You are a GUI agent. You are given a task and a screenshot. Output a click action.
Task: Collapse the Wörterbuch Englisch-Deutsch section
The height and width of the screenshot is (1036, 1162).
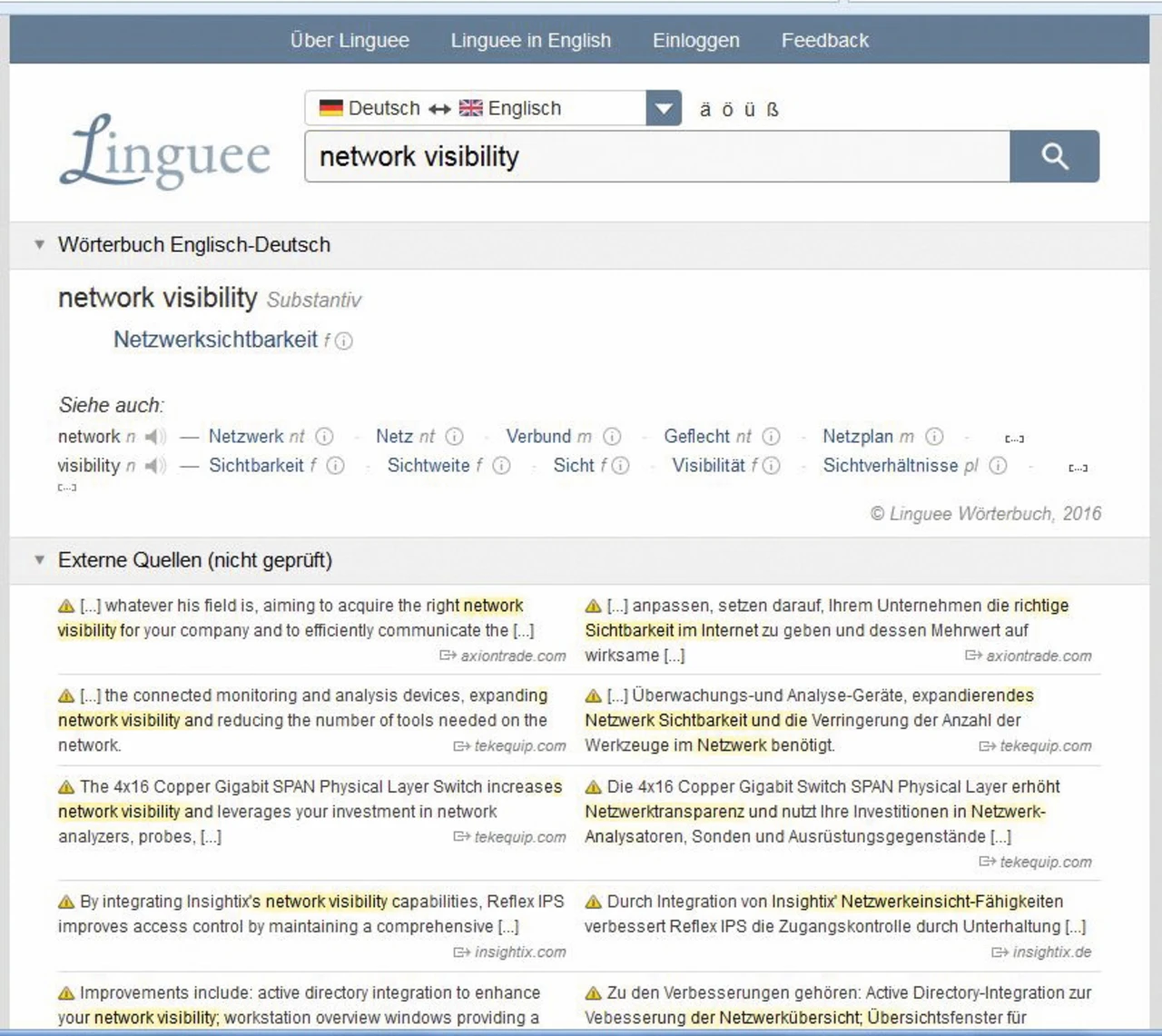[x=39, y=244]
